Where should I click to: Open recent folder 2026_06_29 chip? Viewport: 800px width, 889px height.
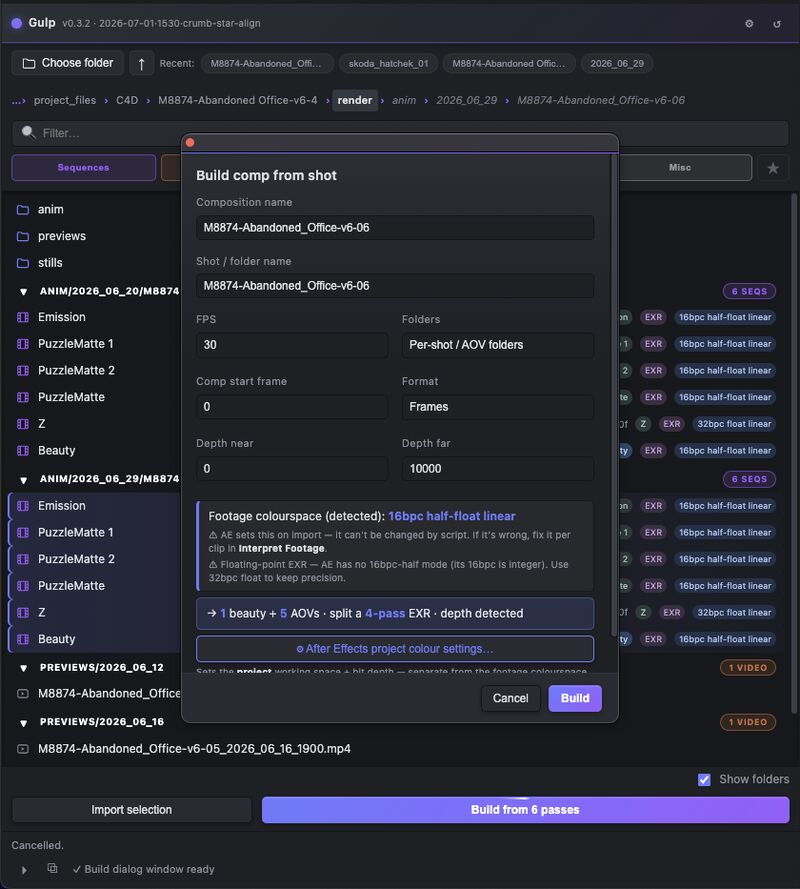617,64
